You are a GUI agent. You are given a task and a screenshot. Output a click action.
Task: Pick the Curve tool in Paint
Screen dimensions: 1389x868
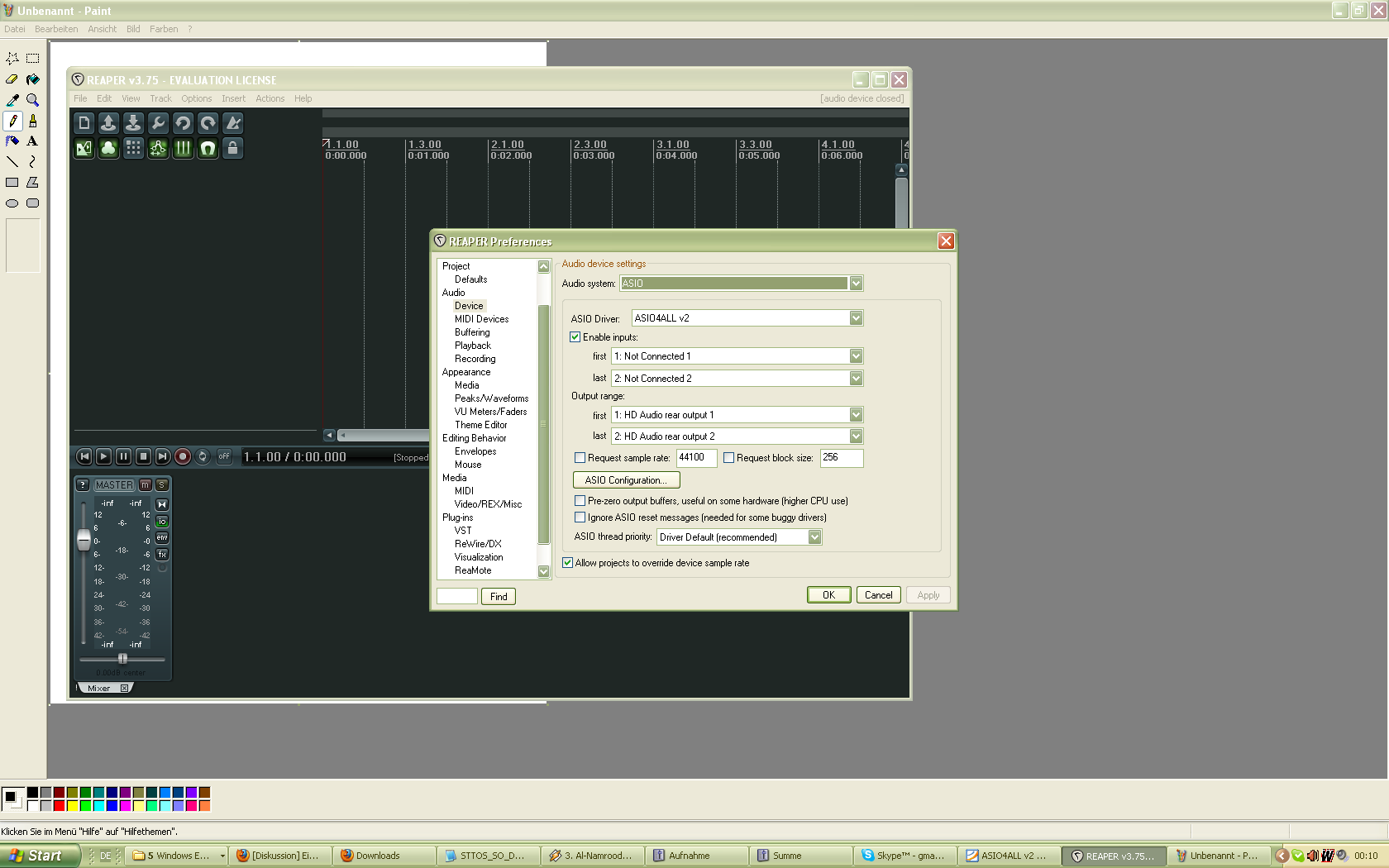33,162
